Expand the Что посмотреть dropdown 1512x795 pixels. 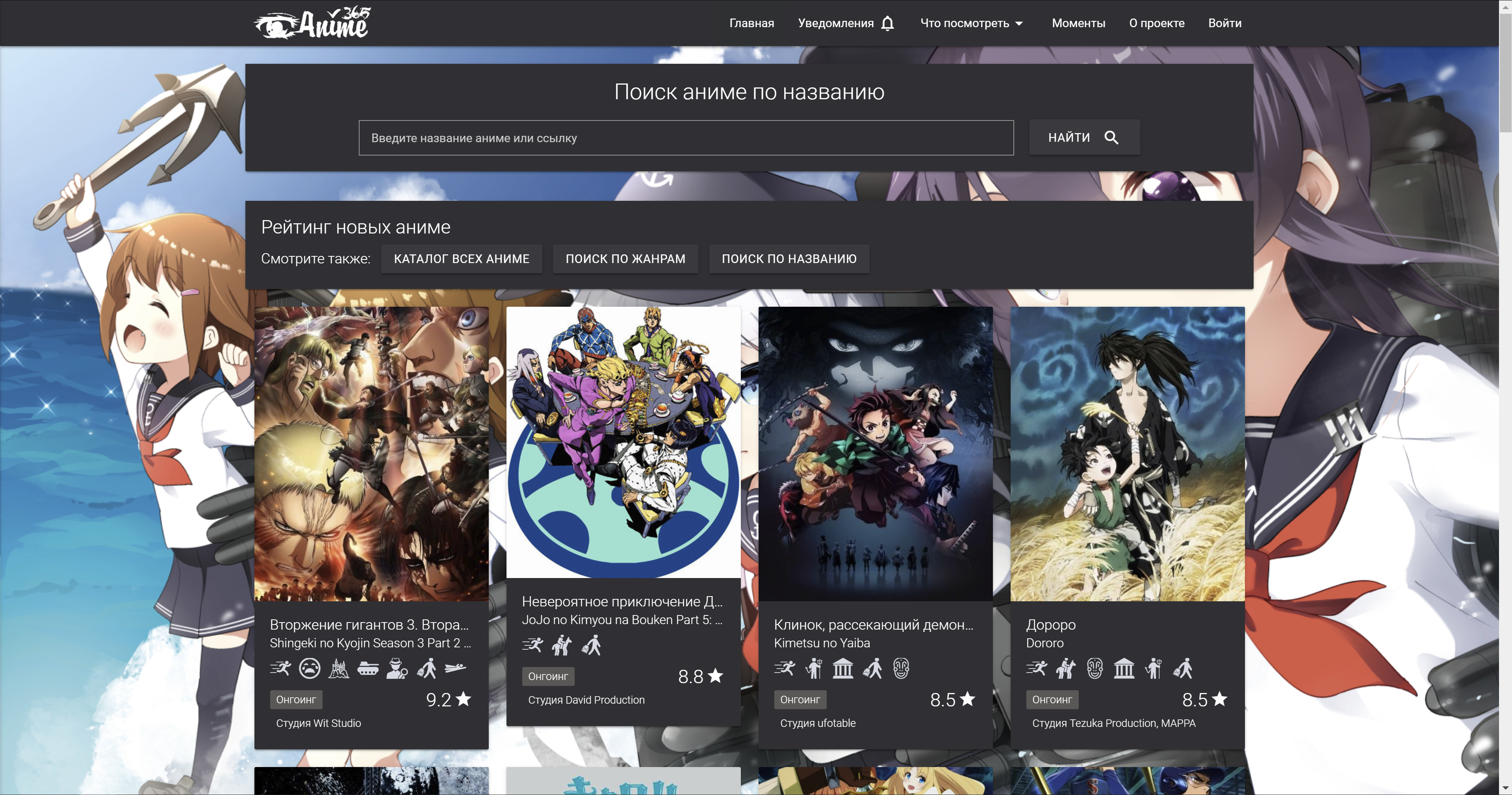point(971,24)
